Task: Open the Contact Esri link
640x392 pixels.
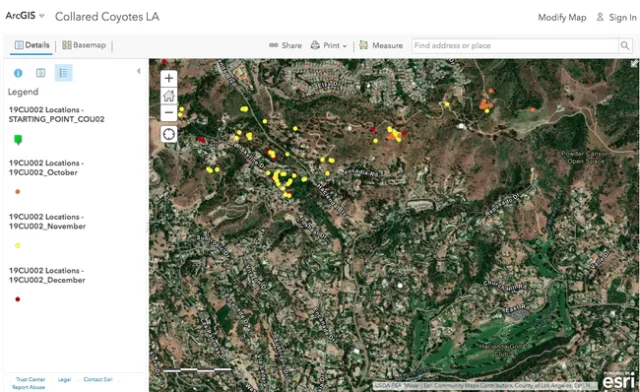Action: pos(98,379)
